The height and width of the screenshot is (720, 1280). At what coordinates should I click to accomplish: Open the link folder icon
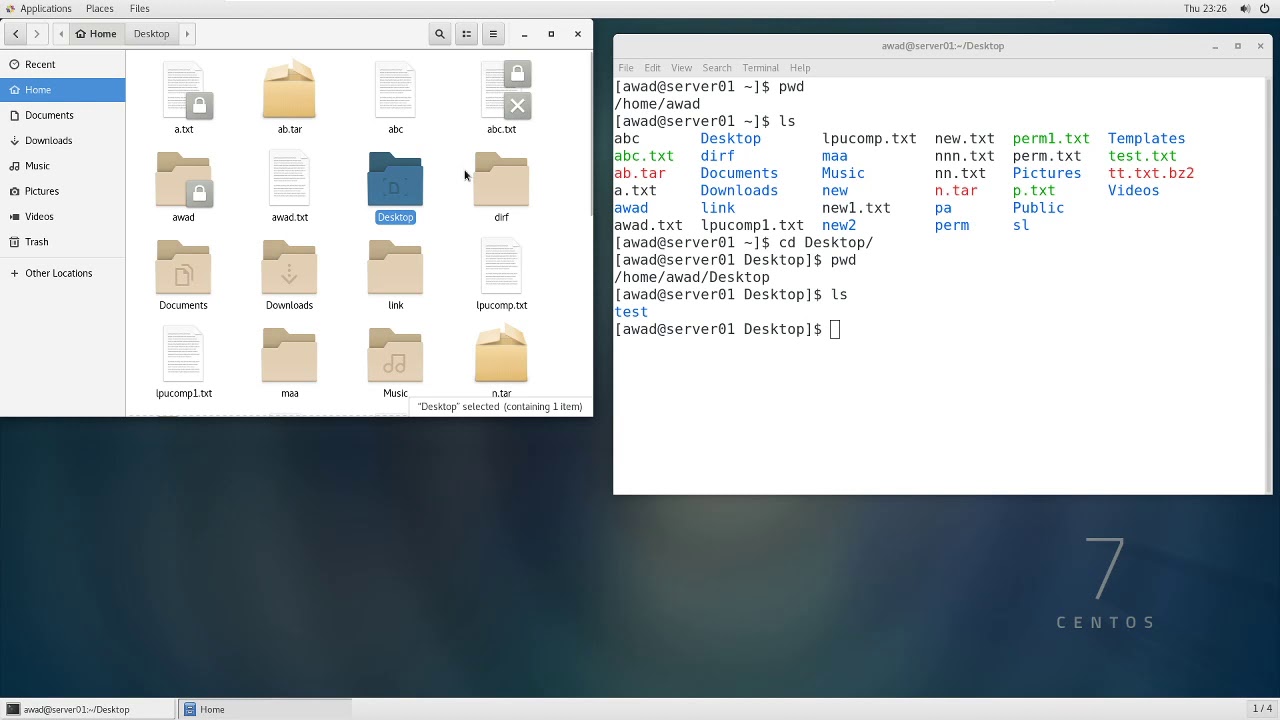(x=395, y=268)
